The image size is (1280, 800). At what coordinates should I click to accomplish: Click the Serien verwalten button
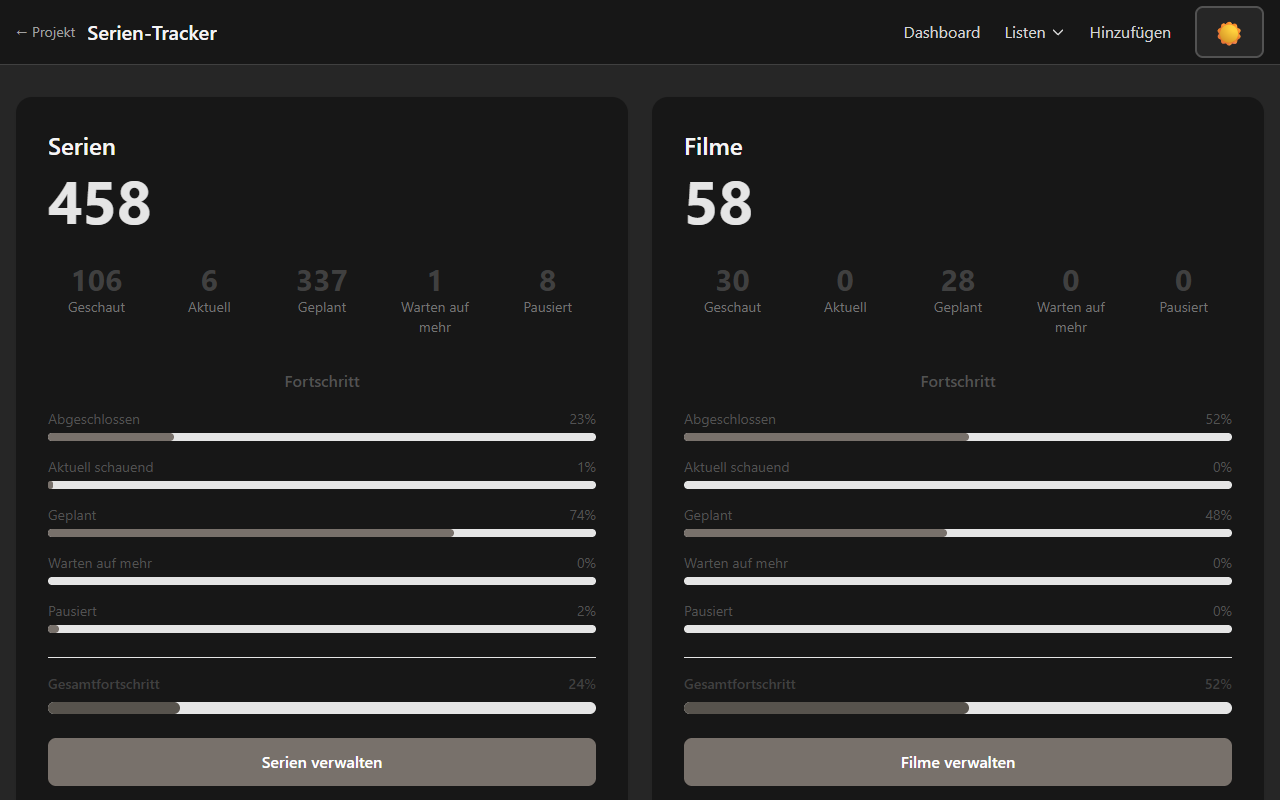pos(322,762)
